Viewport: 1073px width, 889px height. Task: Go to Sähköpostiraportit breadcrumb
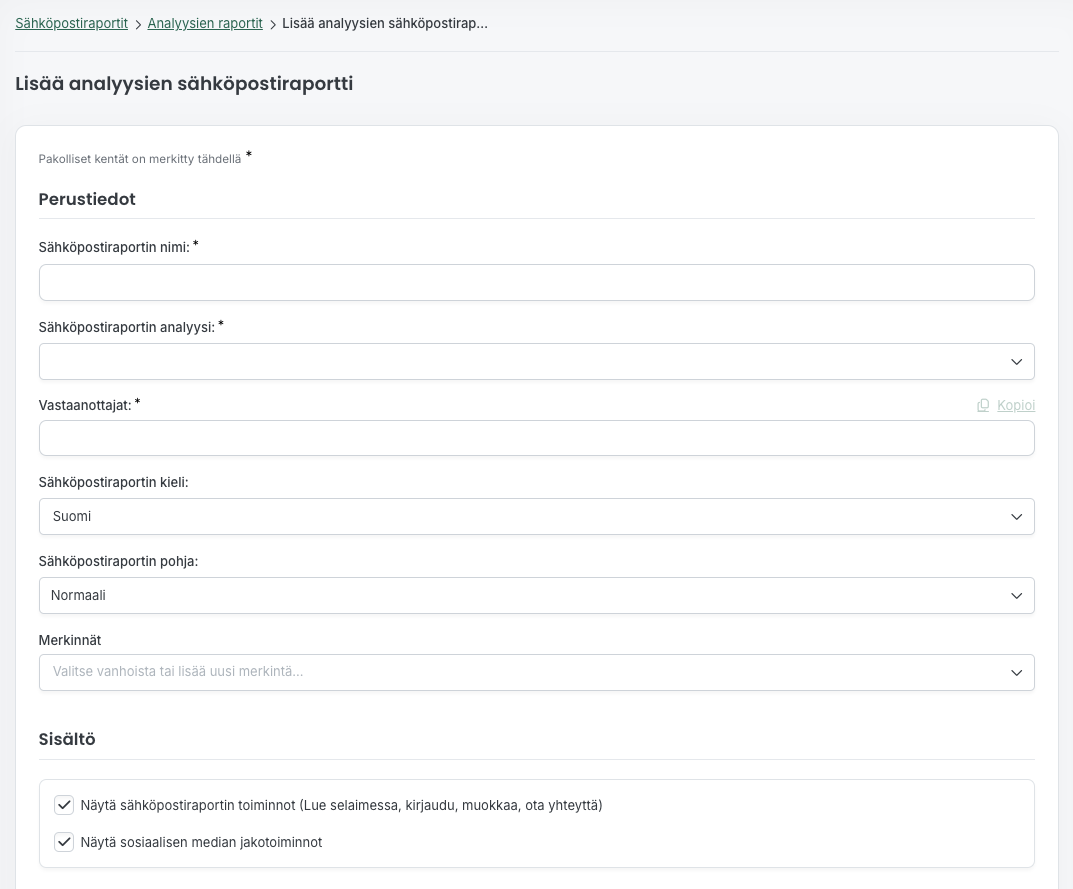pos(71,23)
